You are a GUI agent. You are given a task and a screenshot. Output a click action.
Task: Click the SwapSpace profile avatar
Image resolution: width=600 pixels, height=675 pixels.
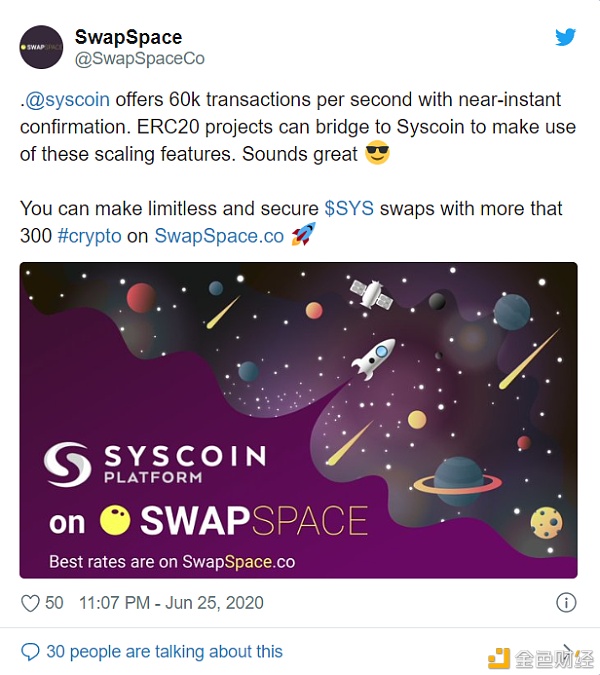[x=41, y=47]
